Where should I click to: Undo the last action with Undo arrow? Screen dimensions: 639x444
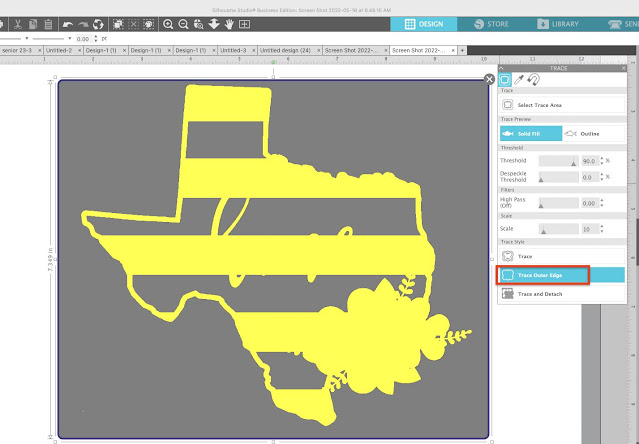point(68,24)
